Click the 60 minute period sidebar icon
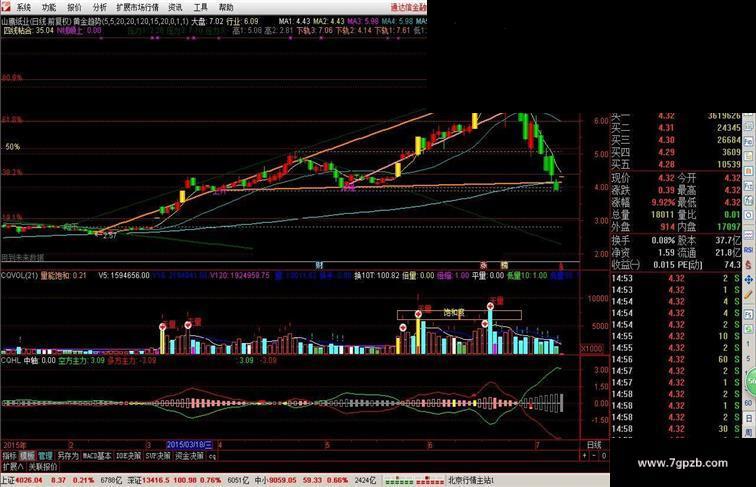756x487 pixels. coord(749,403)
